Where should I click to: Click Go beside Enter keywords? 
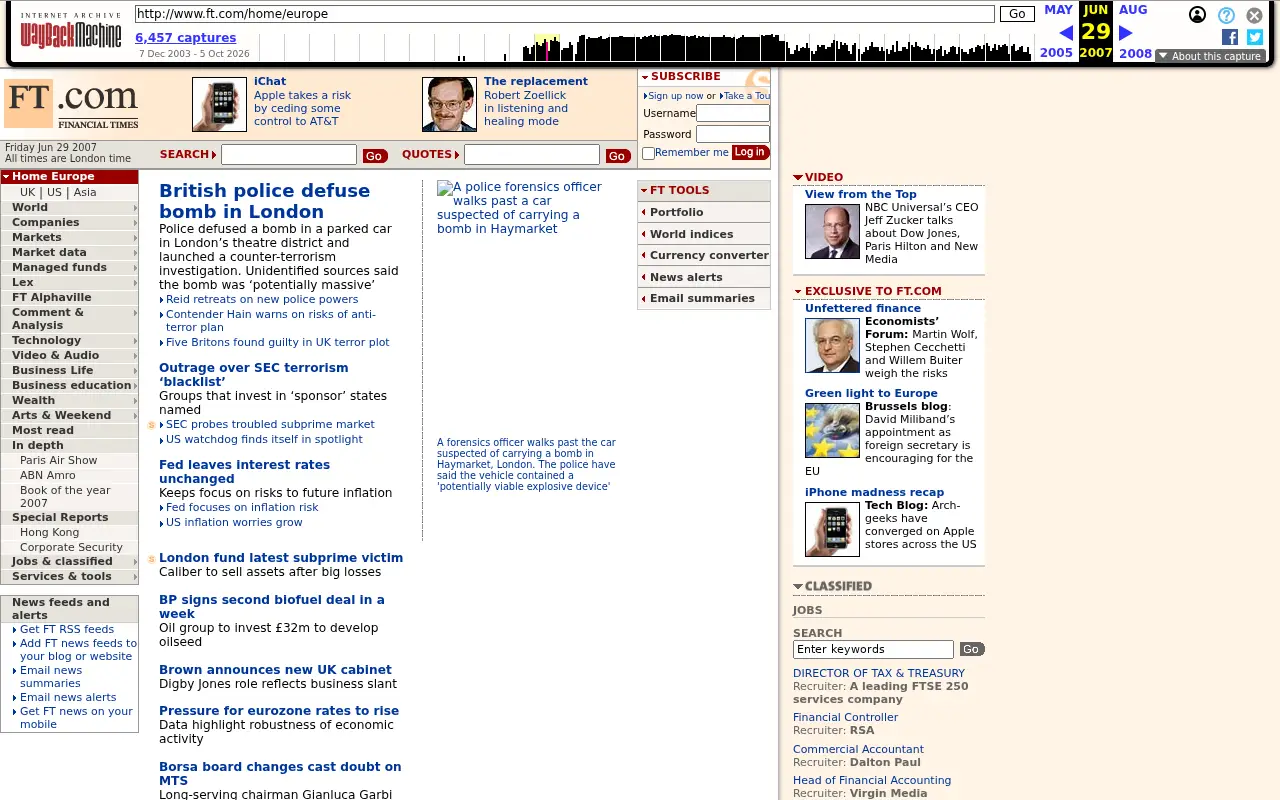(x=972, y=649)
